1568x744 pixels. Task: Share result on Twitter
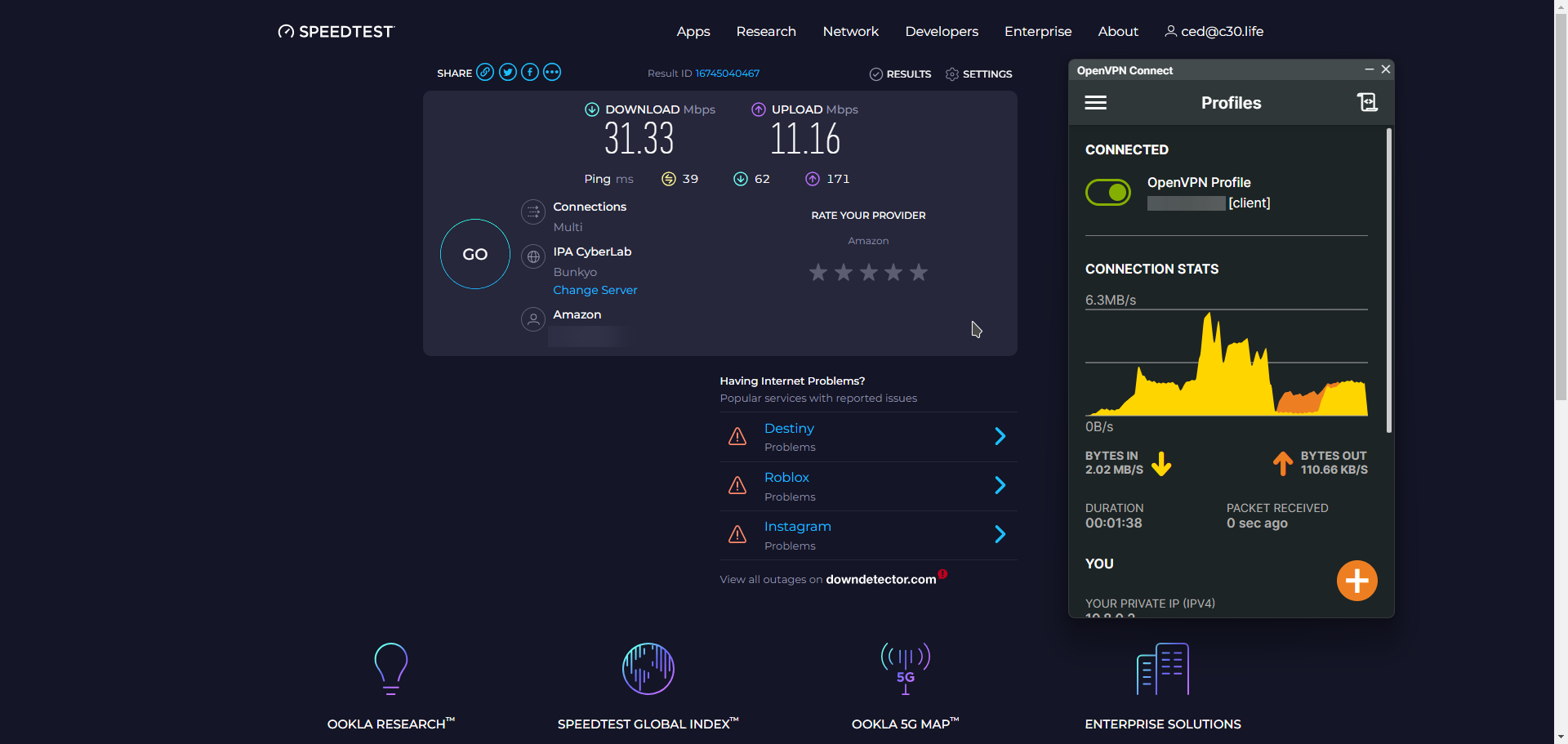(508, 73)
